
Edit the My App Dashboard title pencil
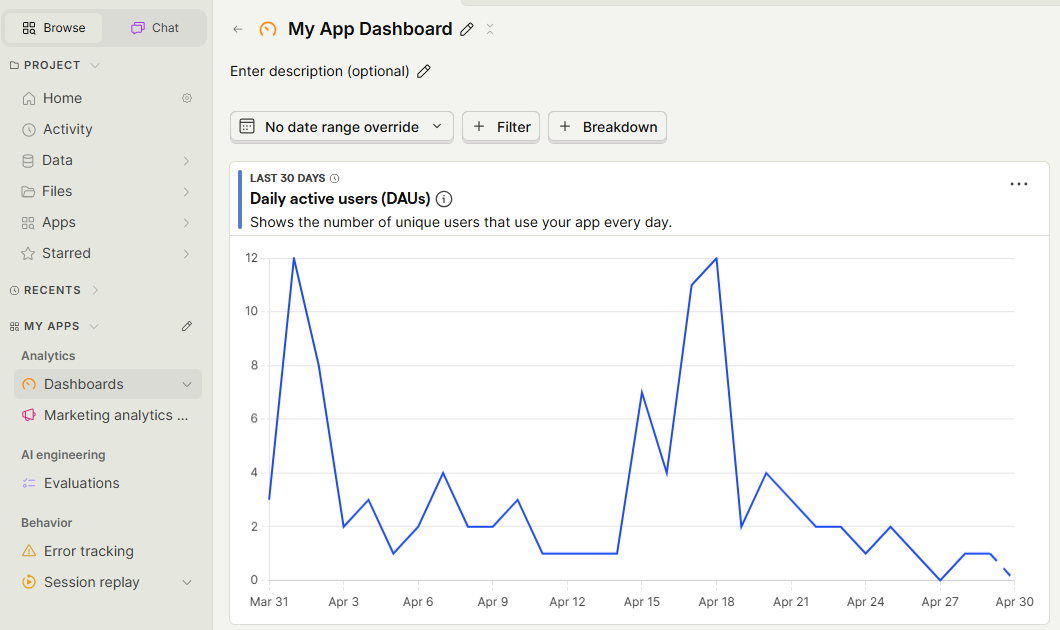[466, 30]
